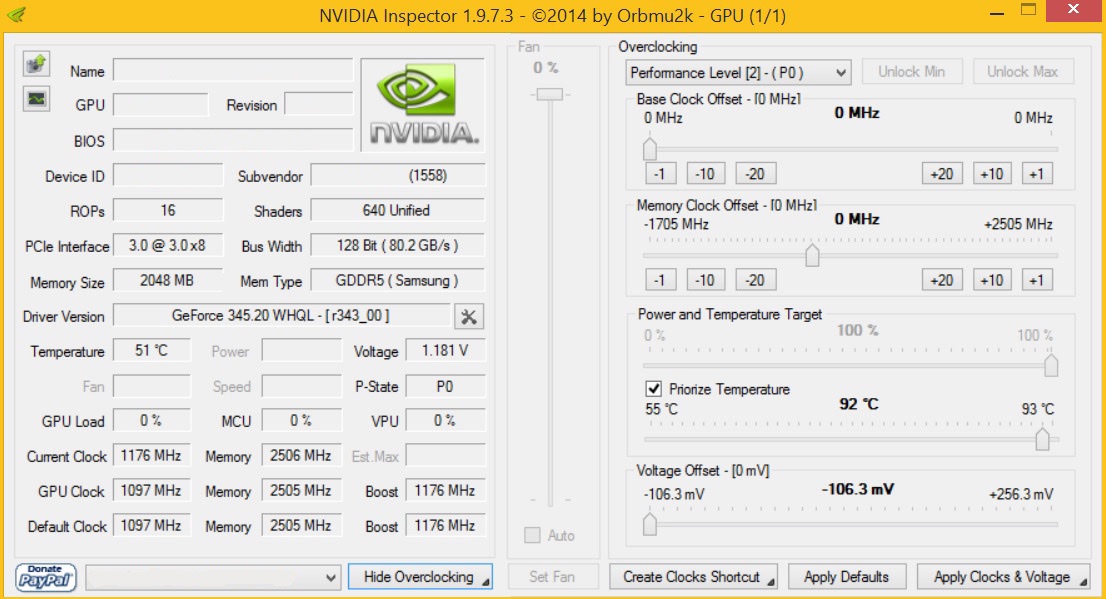Click the Shaders value 640 Unified

398,210
